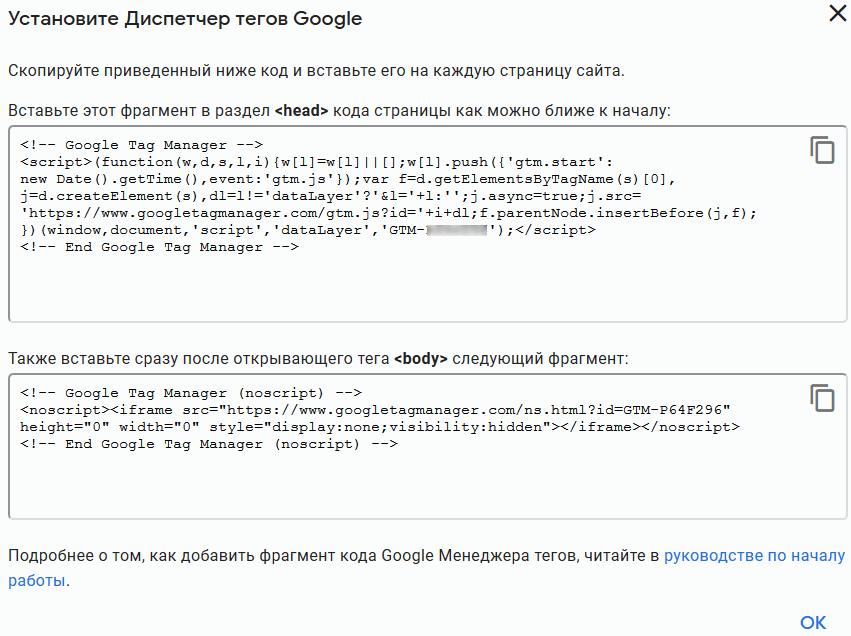Open the «руководстве по началу работы» link
This screenshot has height=636, width=851.
[x=754, y=556]
